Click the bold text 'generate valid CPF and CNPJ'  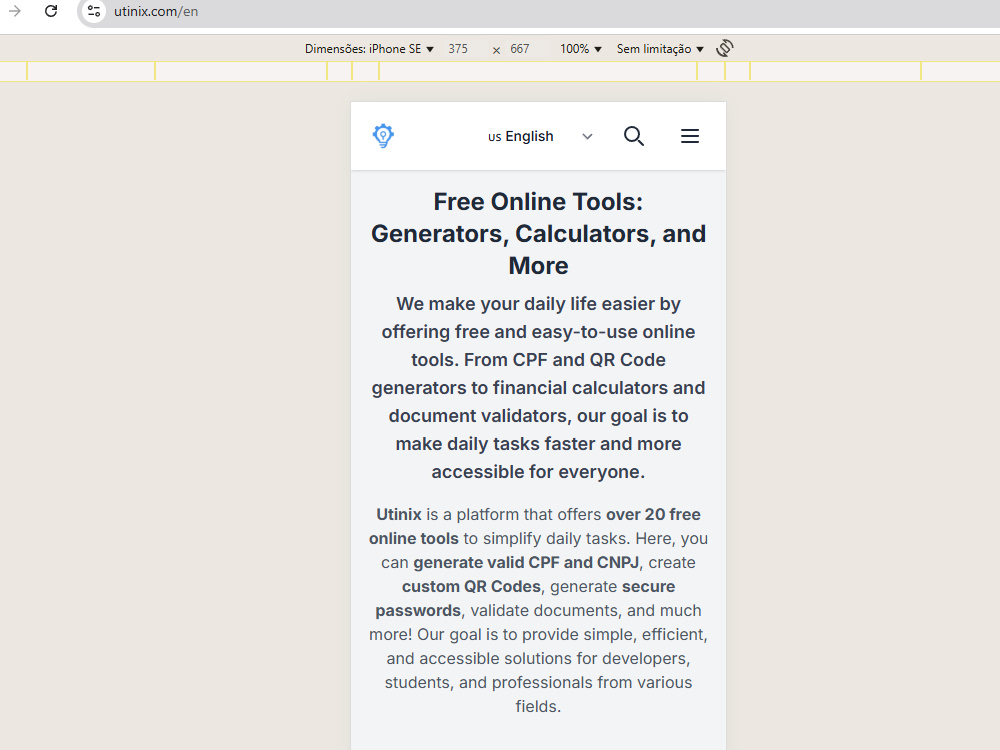pyautogui.click(x=526, y=562)
